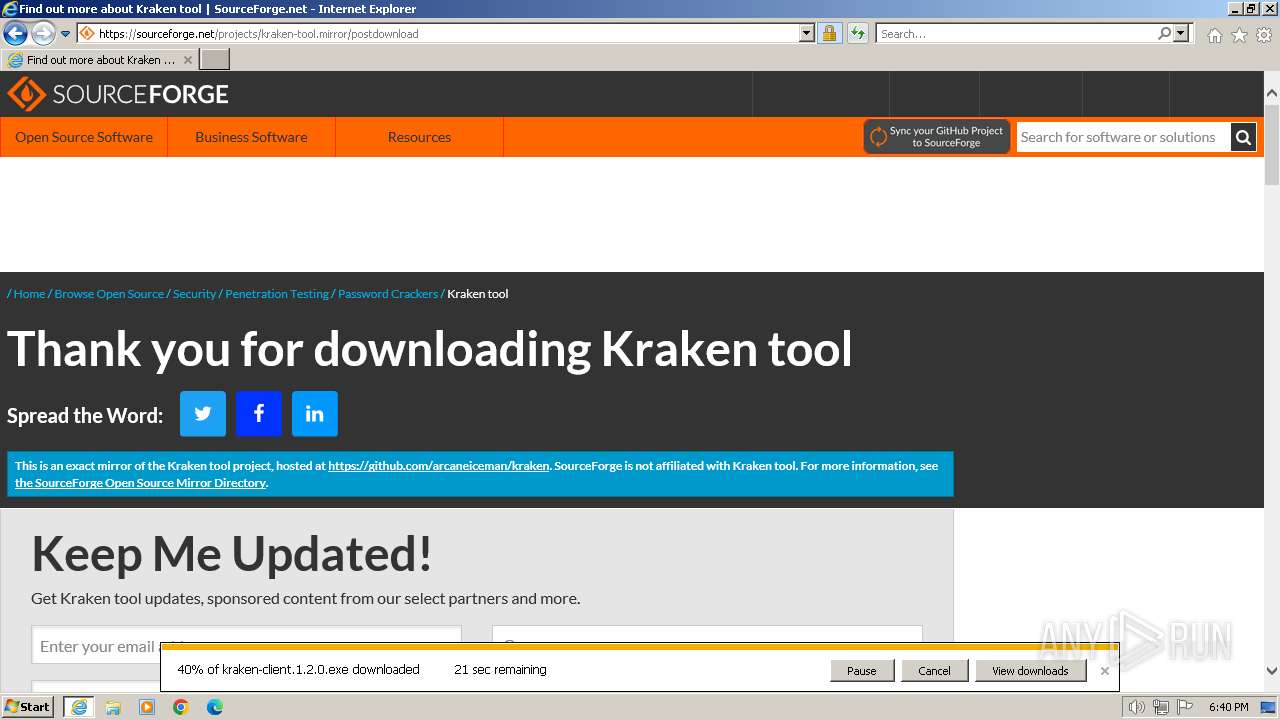Click the browser Back button
The height and width of the screenshot is (720, 1280).
15,33
